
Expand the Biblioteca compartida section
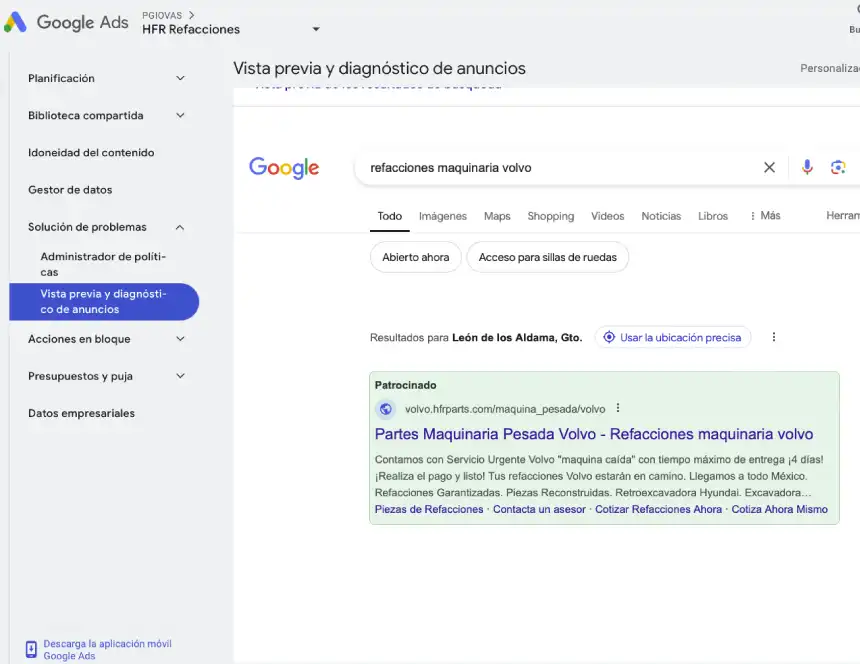(x=180, y=115)
